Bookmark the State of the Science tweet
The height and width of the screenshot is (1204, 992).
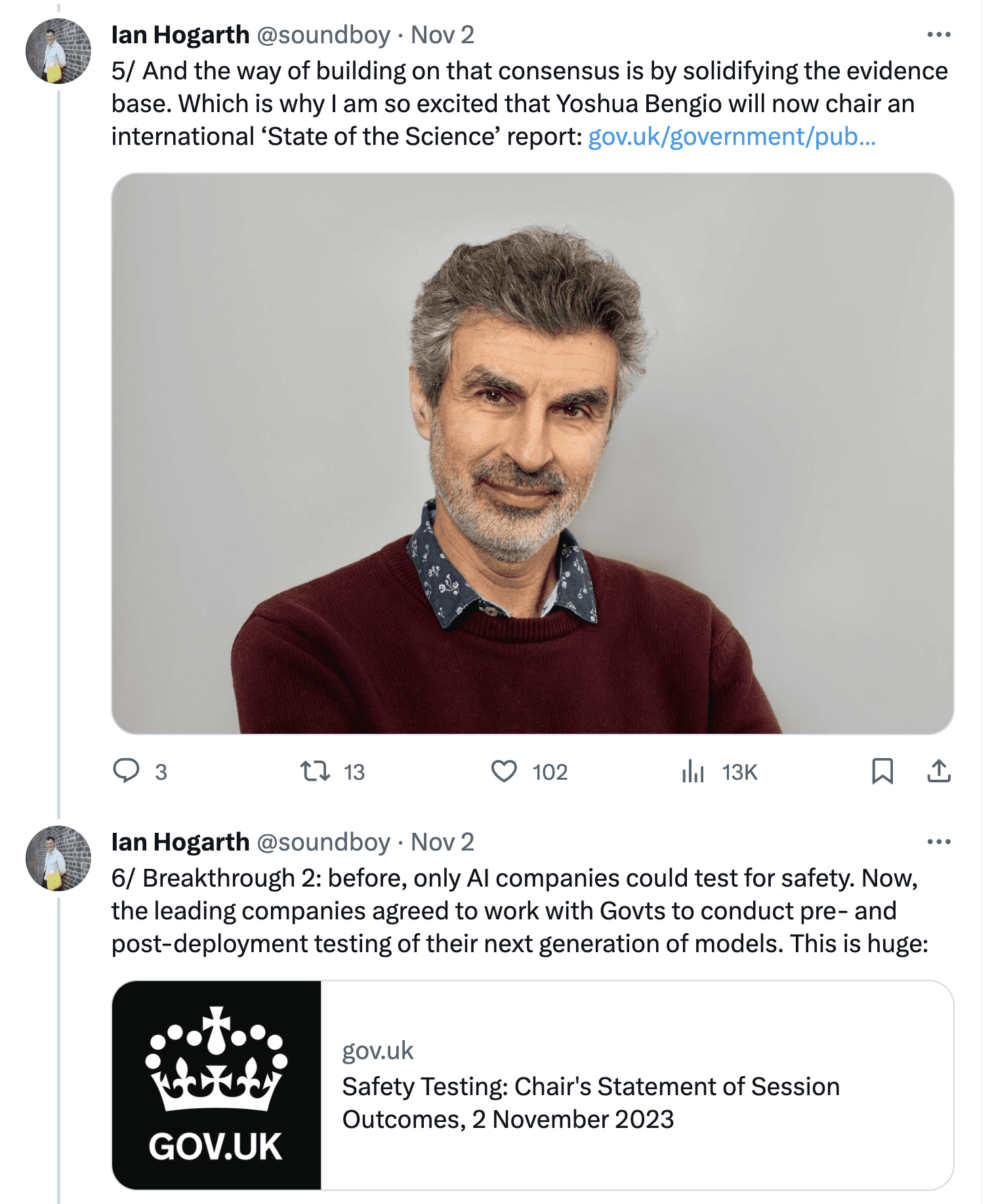point(882,771)
